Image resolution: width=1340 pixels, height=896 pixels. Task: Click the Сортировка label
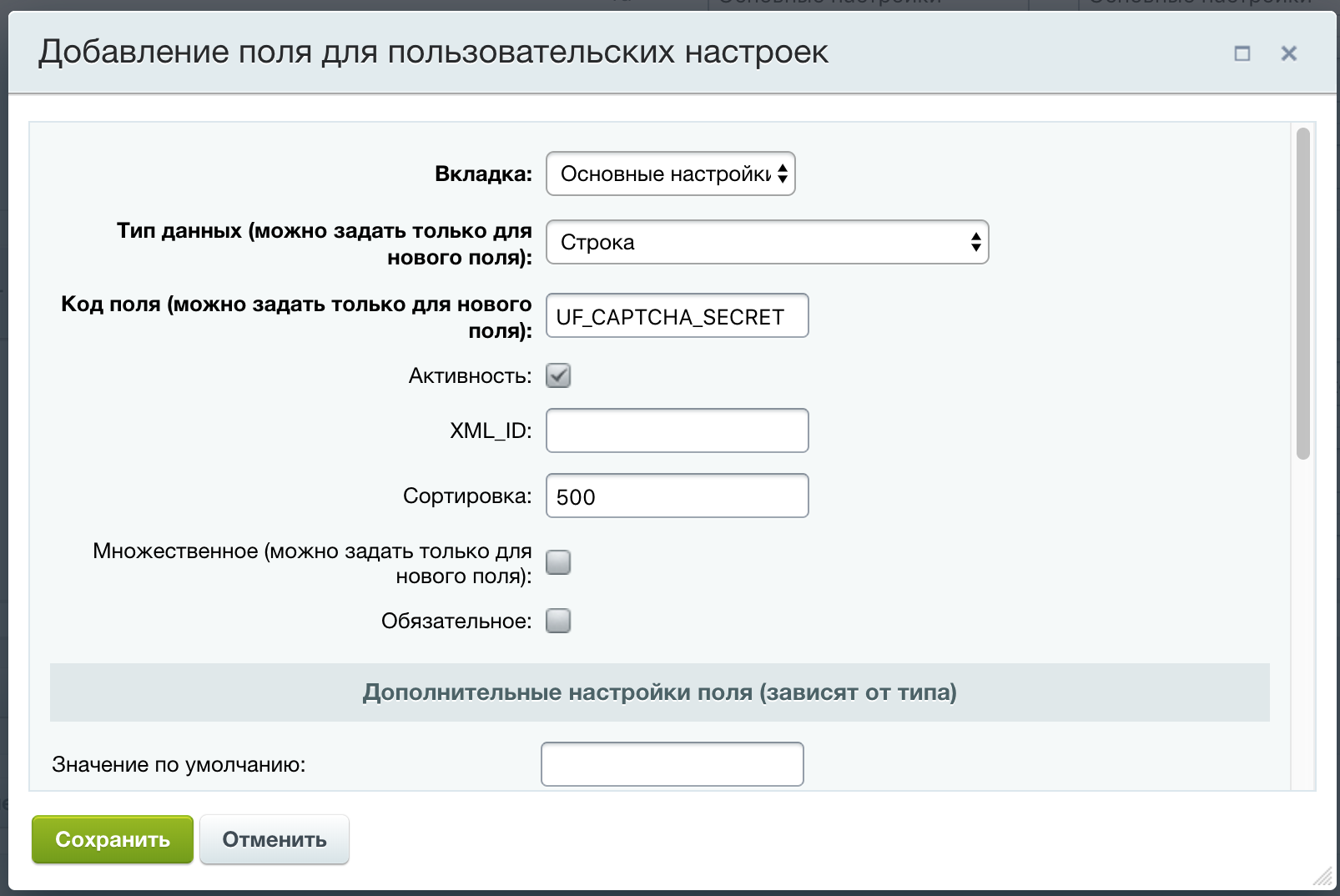point(467,496)
